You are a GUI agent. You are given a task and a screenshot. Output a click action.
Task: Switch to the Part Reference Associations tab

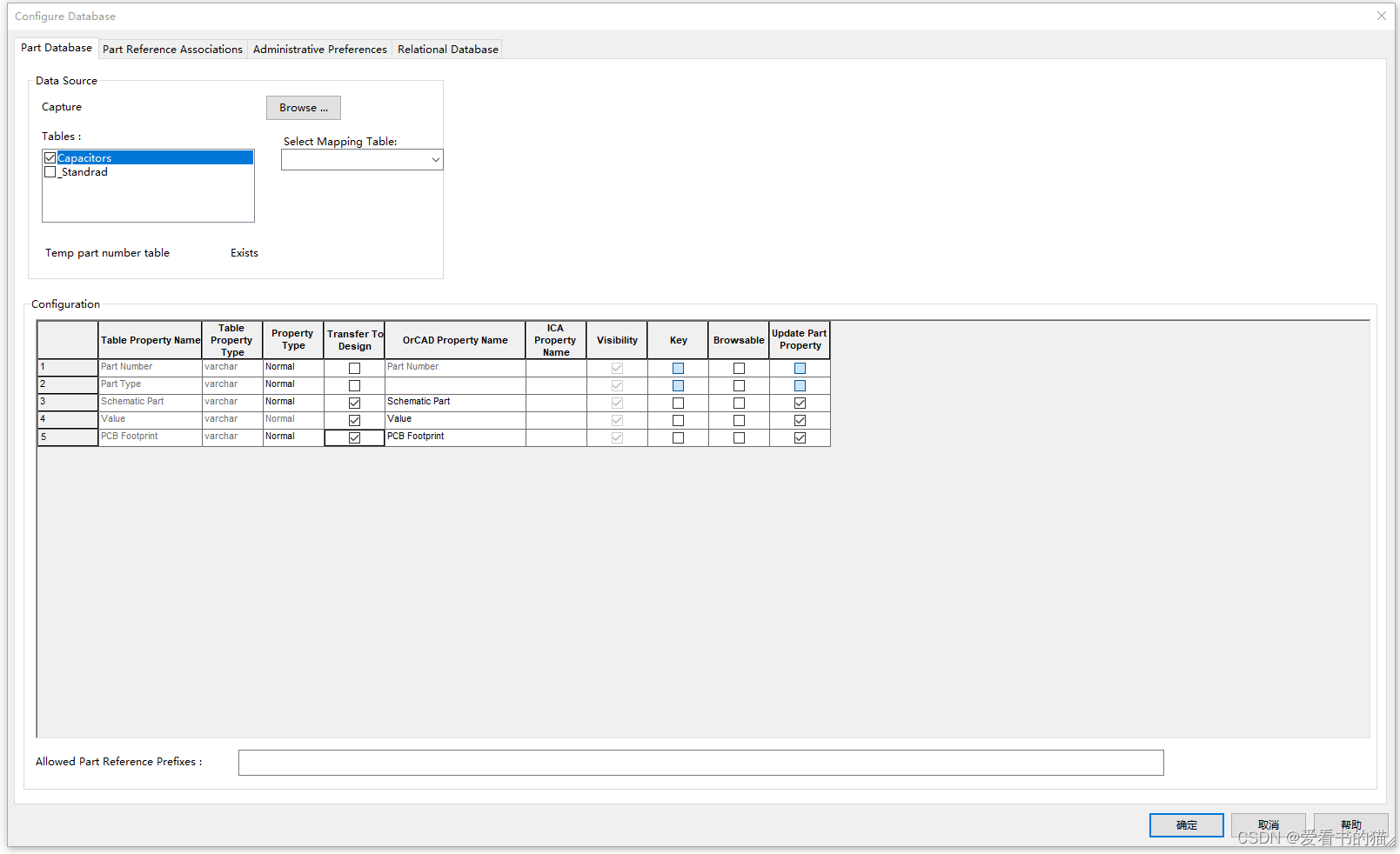point(171,49)
